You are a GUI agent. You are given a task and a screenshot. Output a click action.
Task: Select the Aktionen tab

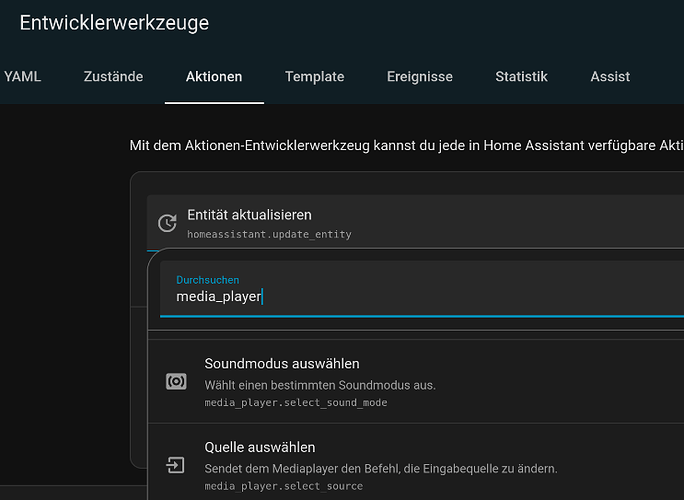click(x=214, y=77)
